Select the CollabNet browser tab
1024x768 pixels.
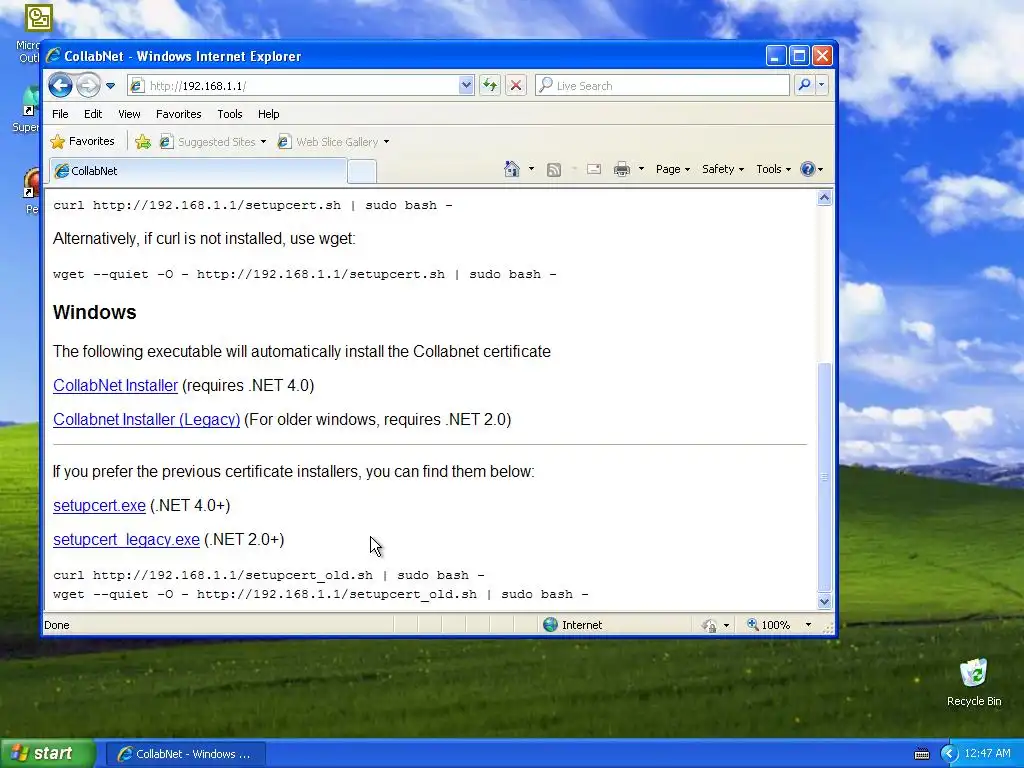(198, 171)
